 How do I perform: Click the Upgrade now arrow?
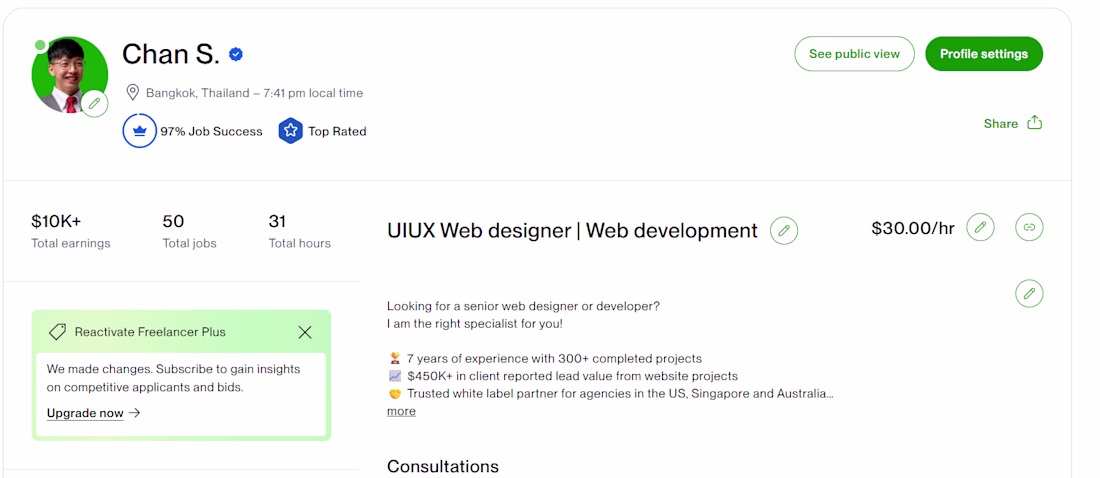[x=135, y=413]
